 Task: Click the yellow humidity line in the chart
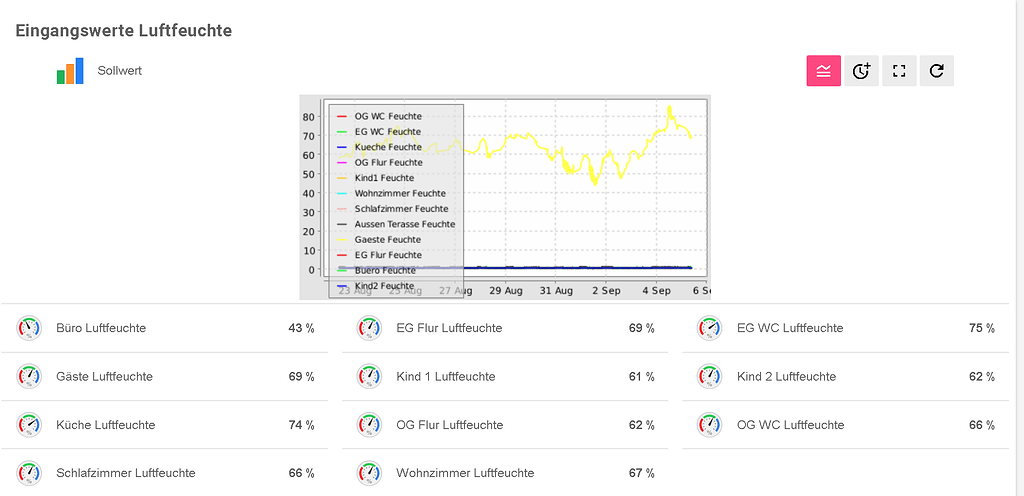click(x=516, y=137)
